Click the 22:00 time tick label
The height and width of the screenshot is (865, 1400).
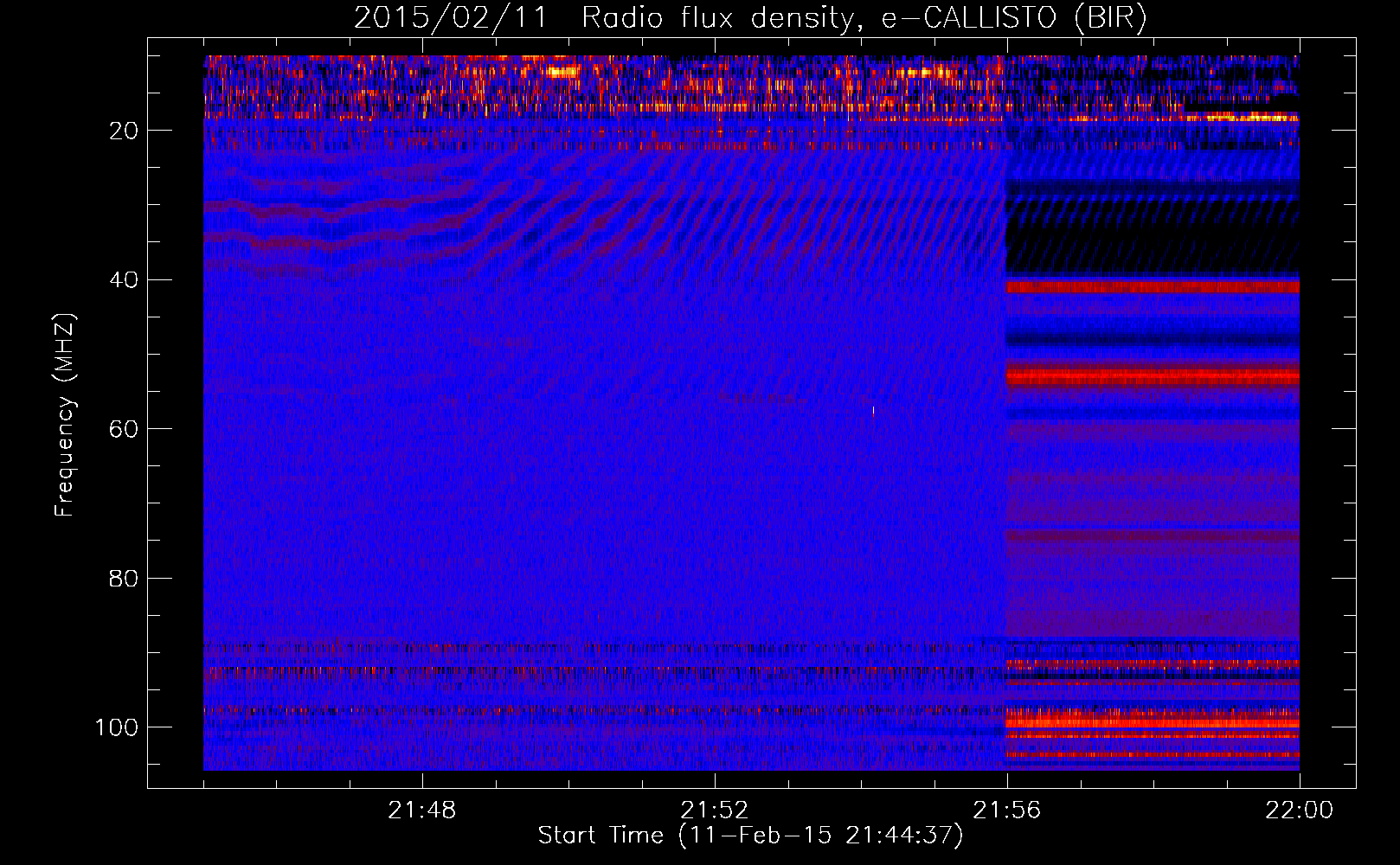[x=1299, y=811]
